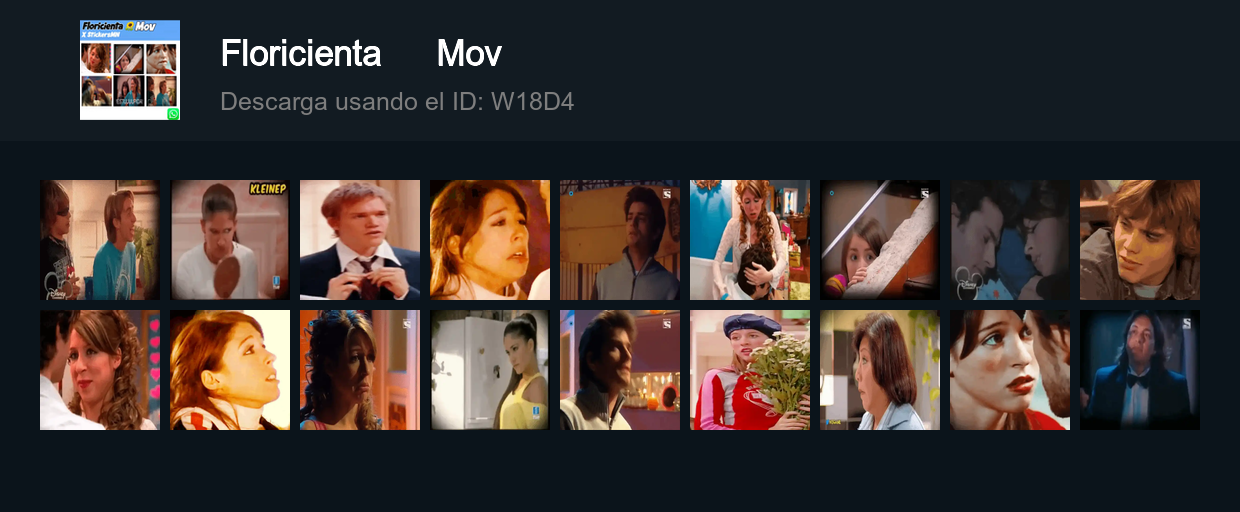Select the girl peeking behind wall sticker

pyautogui.click(x=880, y=240)
